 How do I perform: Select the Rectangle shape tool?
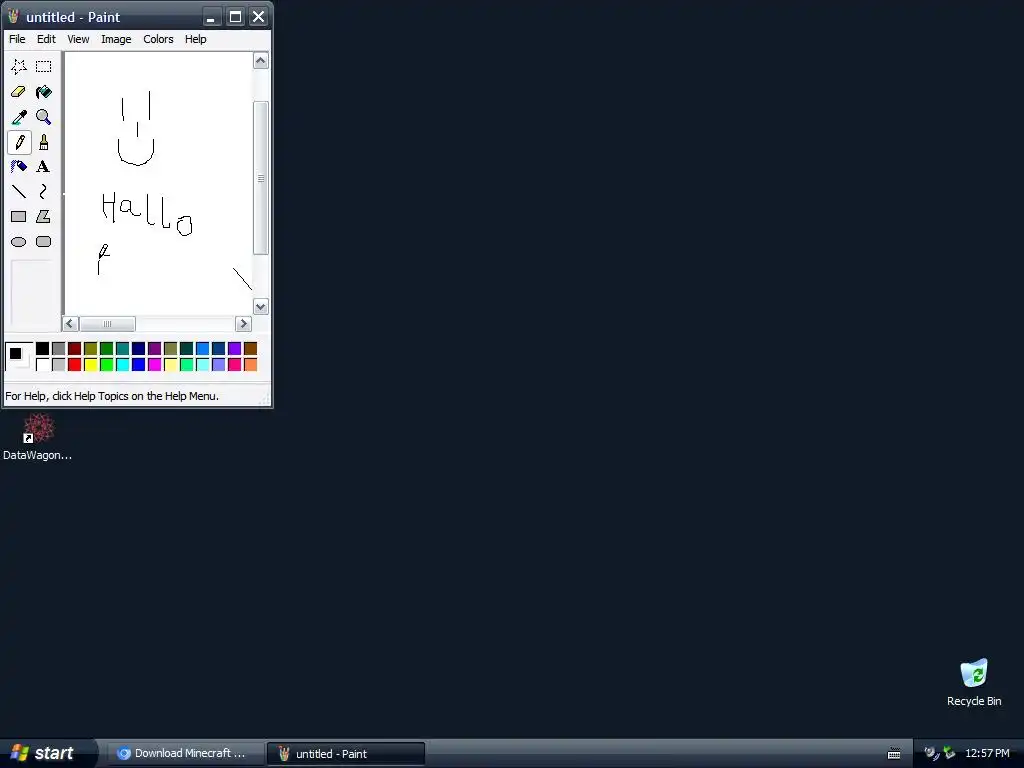point(19,217)
